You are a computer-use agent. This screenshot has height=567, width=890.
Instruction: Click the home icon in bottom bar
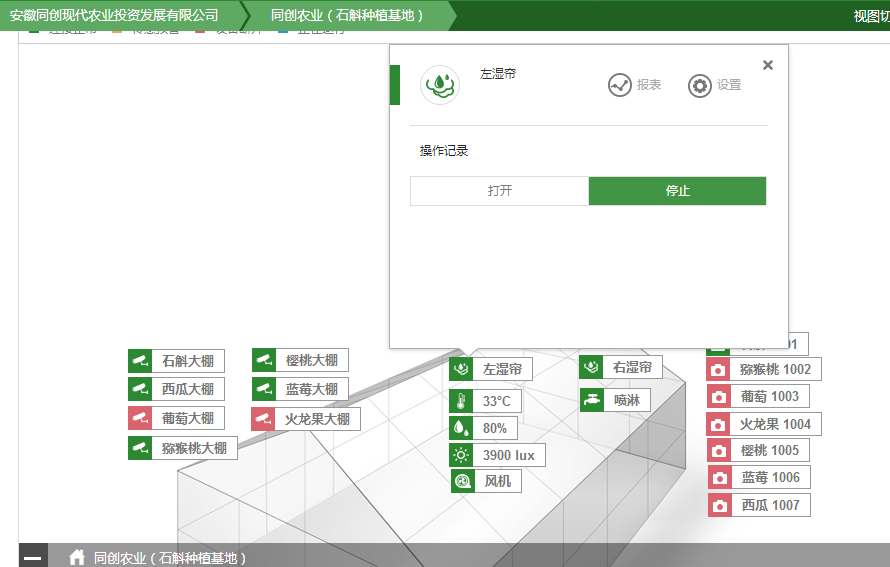(77, 558)
